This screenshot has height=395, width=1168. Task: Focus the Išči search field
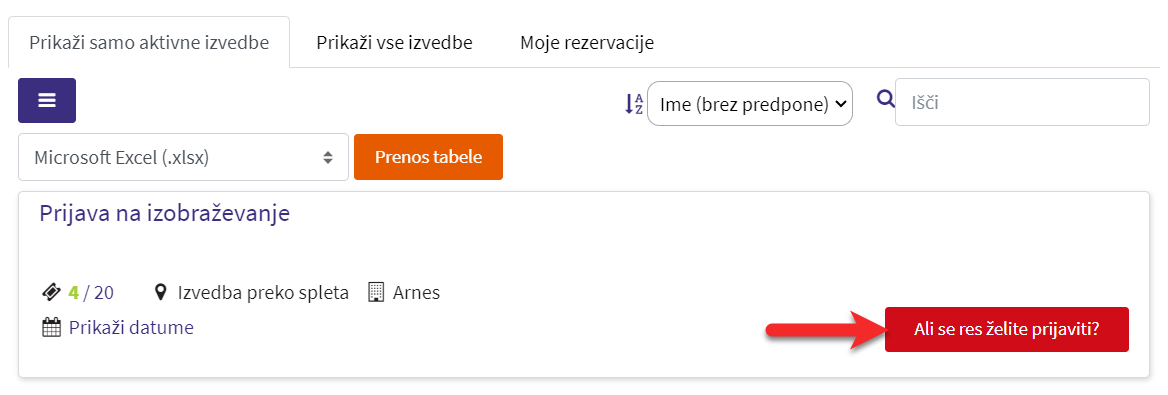[1022, 102]
